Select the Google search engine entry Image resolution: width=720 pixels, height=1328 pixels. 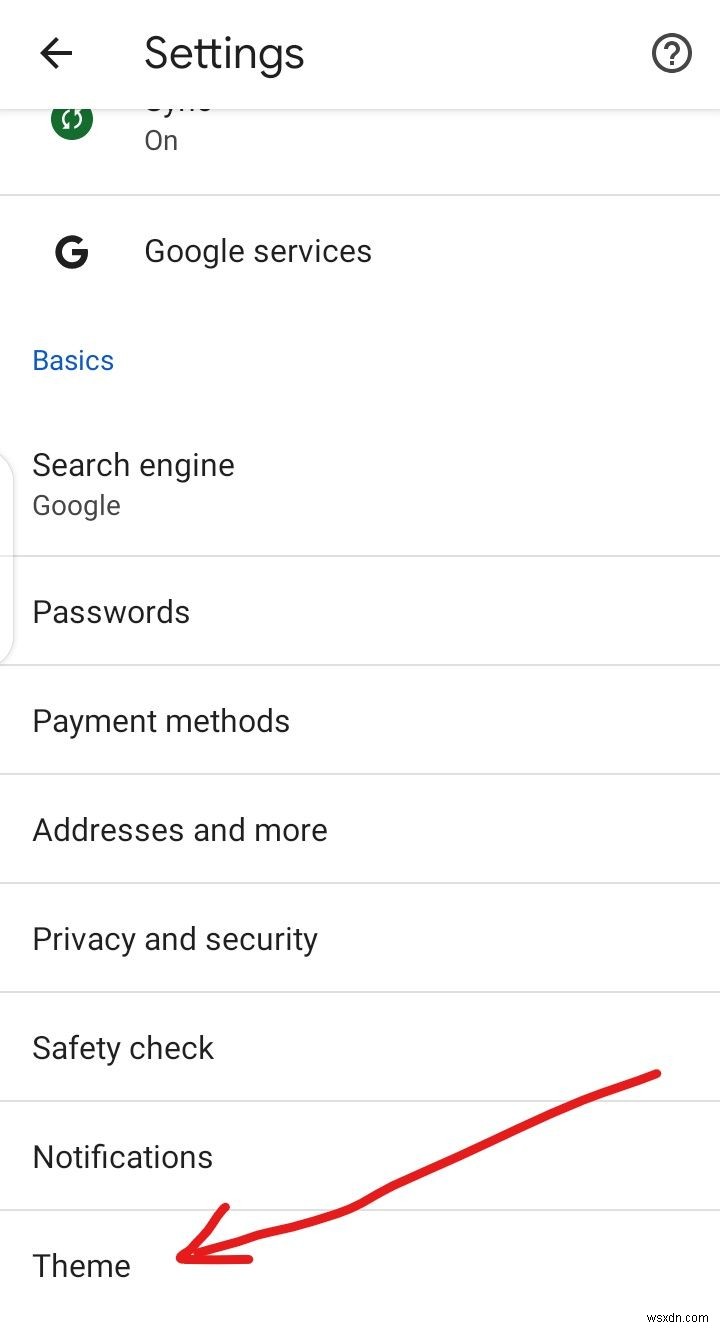pyautogui.click(x=76, y=506)
